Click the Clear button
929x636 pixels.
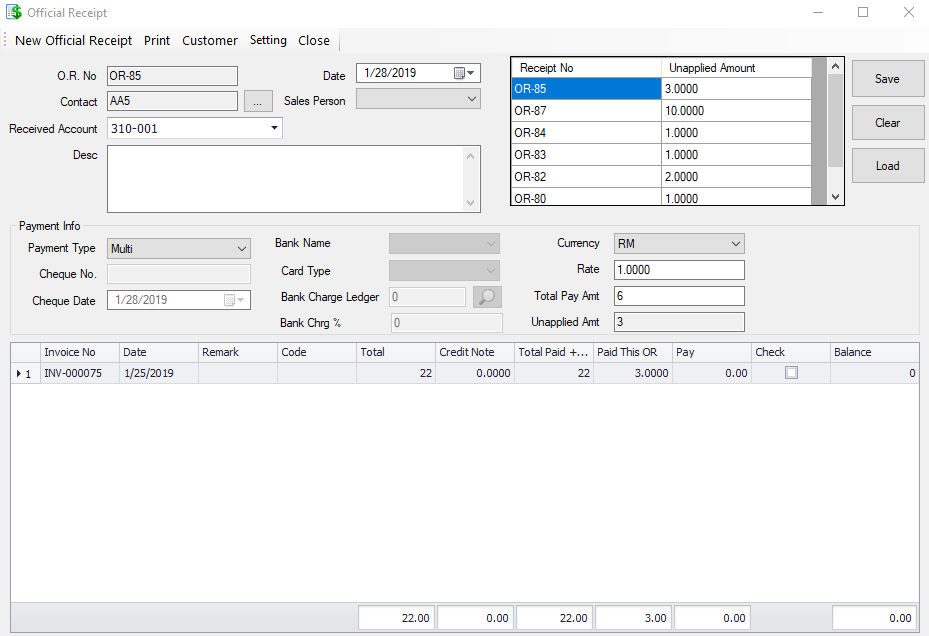888,123
